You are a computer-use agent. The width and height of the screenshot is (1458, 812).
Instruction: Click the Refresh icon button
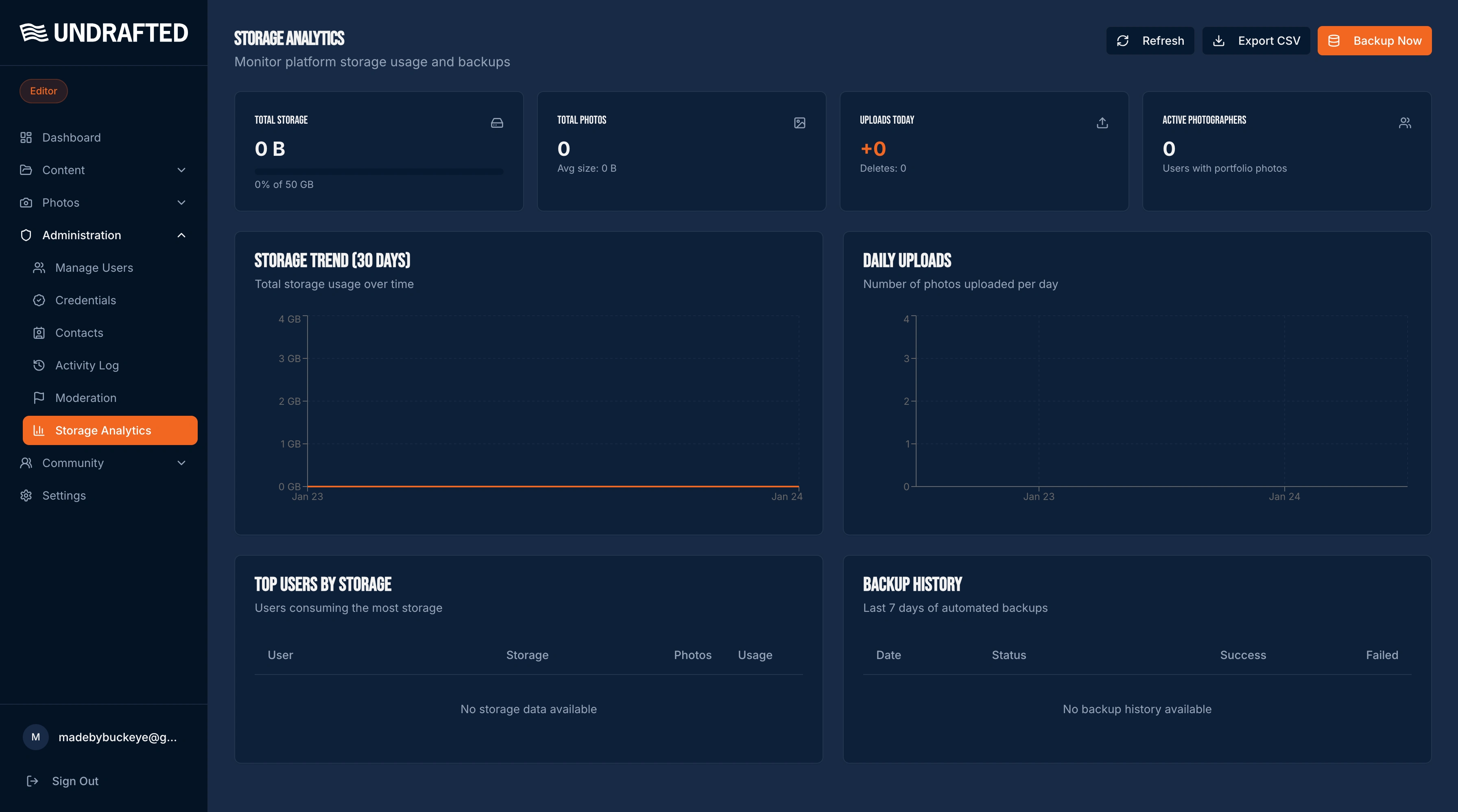[x=1123, y=41]
